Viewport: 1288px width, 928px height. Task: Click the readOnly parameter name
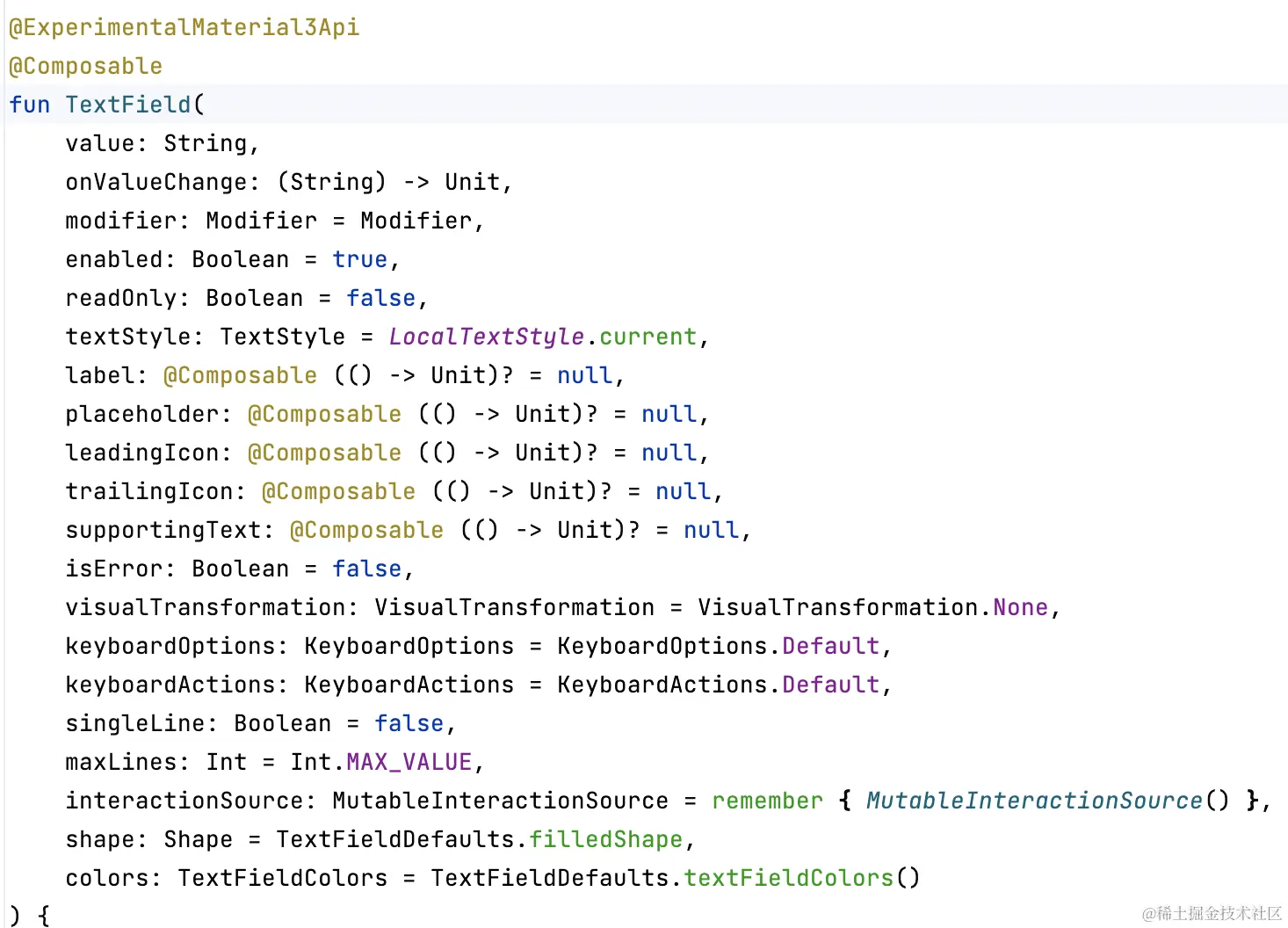pyautogui.click(x=121, y=298)
